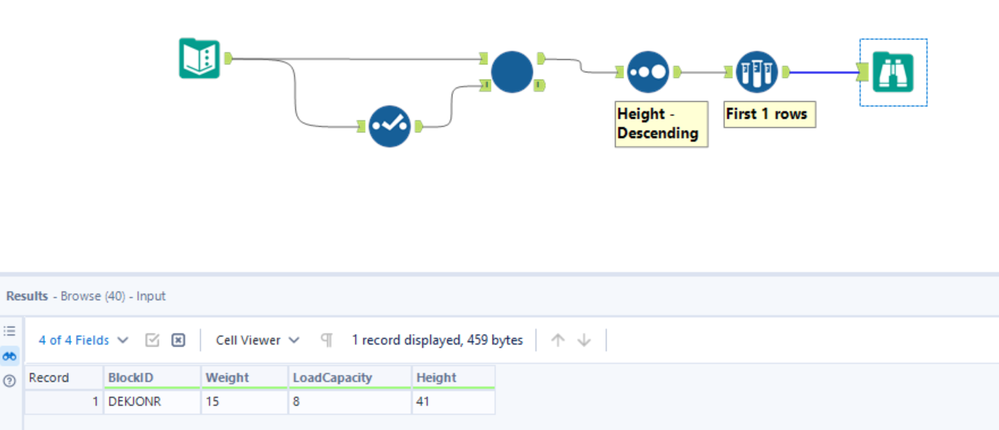Screen dimensions: 999x430
Task: Click the Input Data tool output anchor
Action: click(228, 59)
